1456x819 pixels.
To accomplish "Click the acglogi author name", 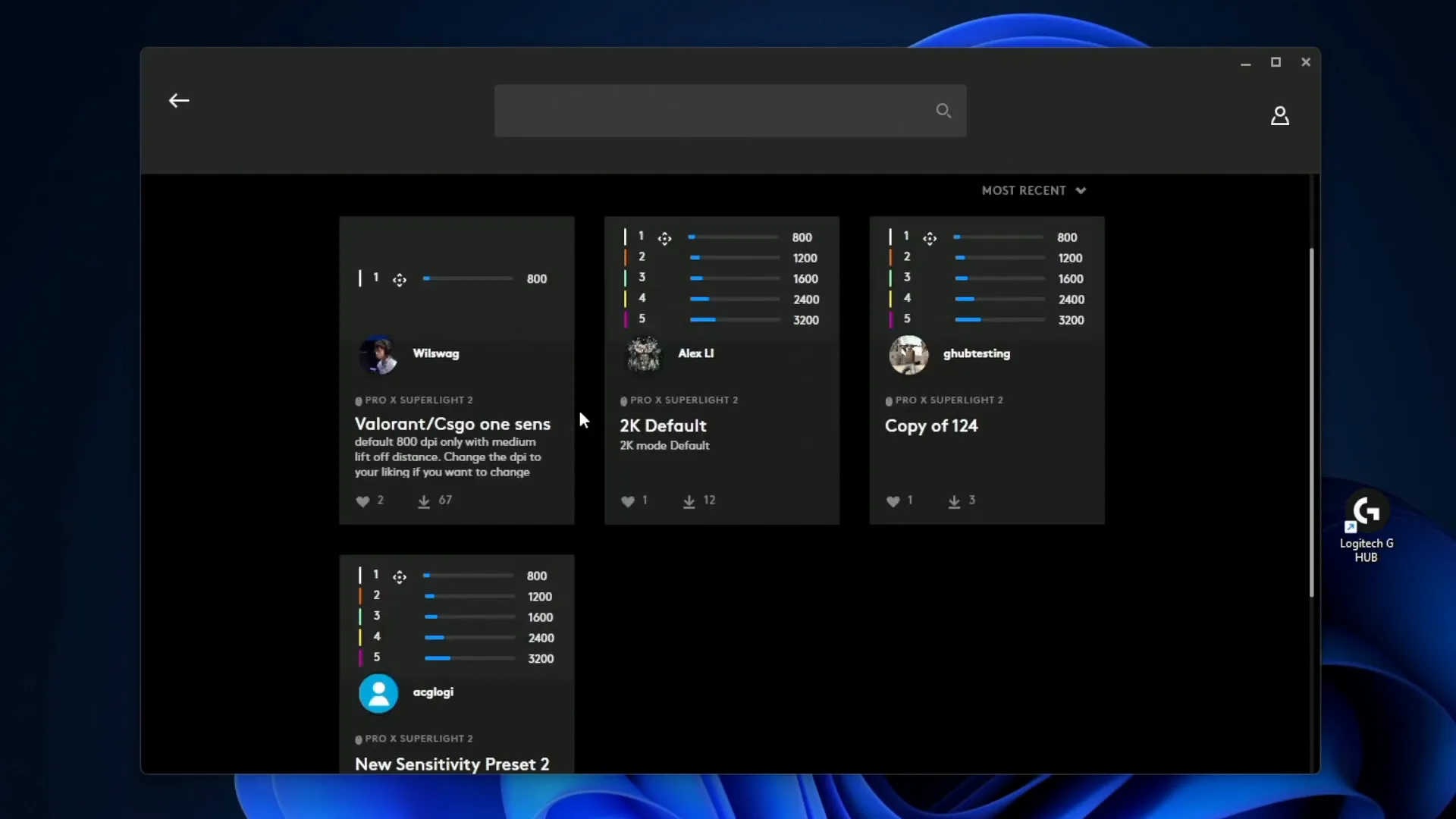I will click(x=433, y=692).
